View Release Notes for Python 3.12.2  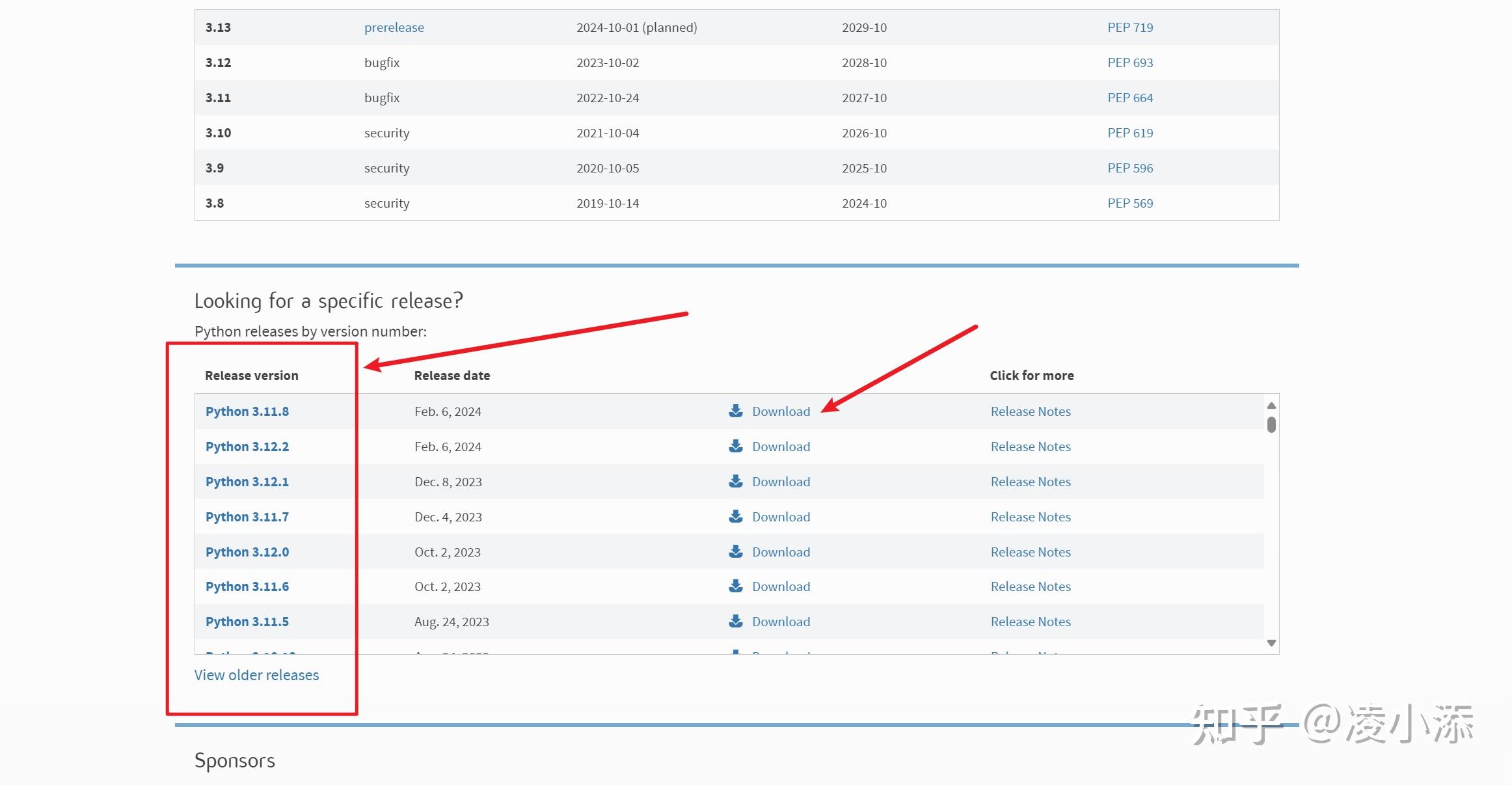1030,447
